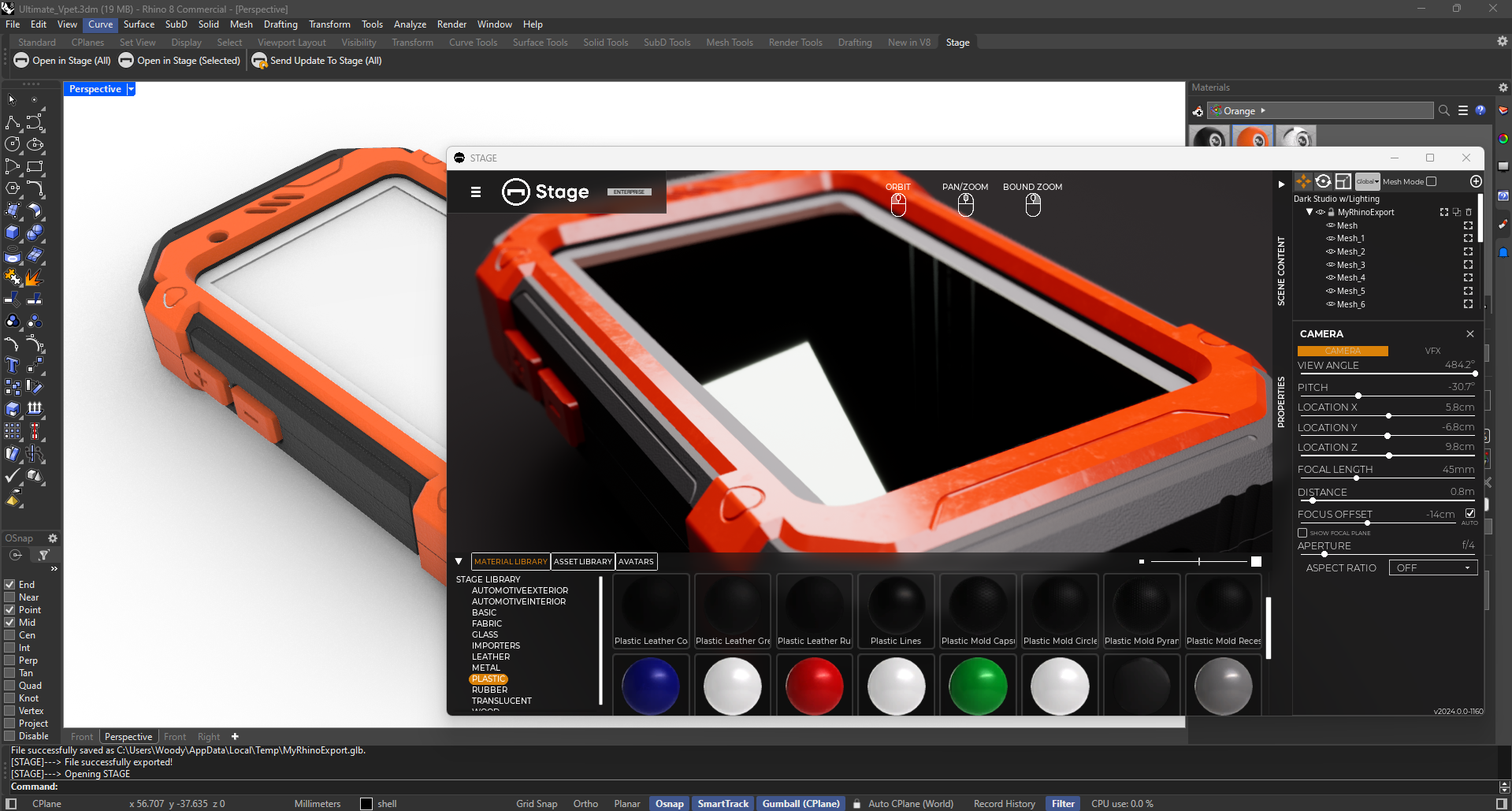Screen dimensions: 1512x811
Task: Open OSnap panel gear settings
Action: click(53, 538)
